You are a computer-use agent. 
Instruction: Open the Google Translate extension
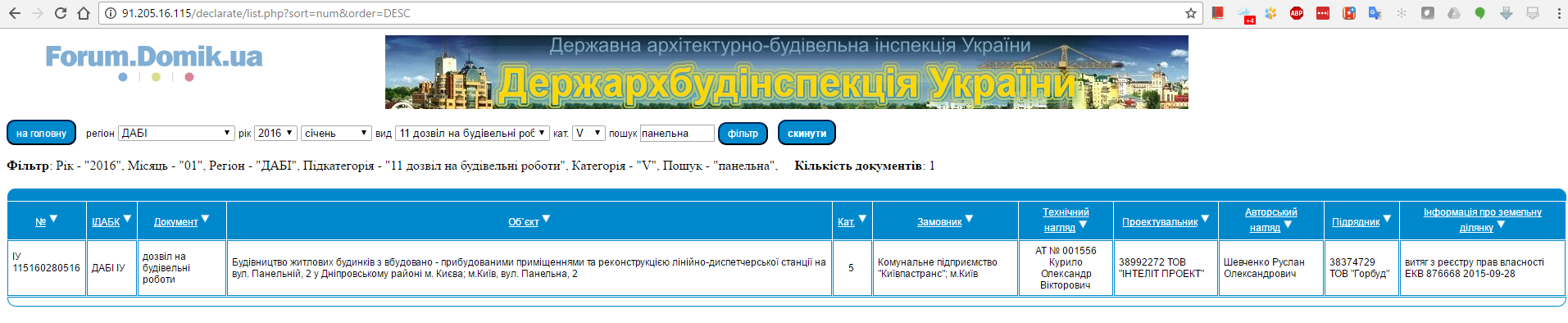coord(1375,13)
